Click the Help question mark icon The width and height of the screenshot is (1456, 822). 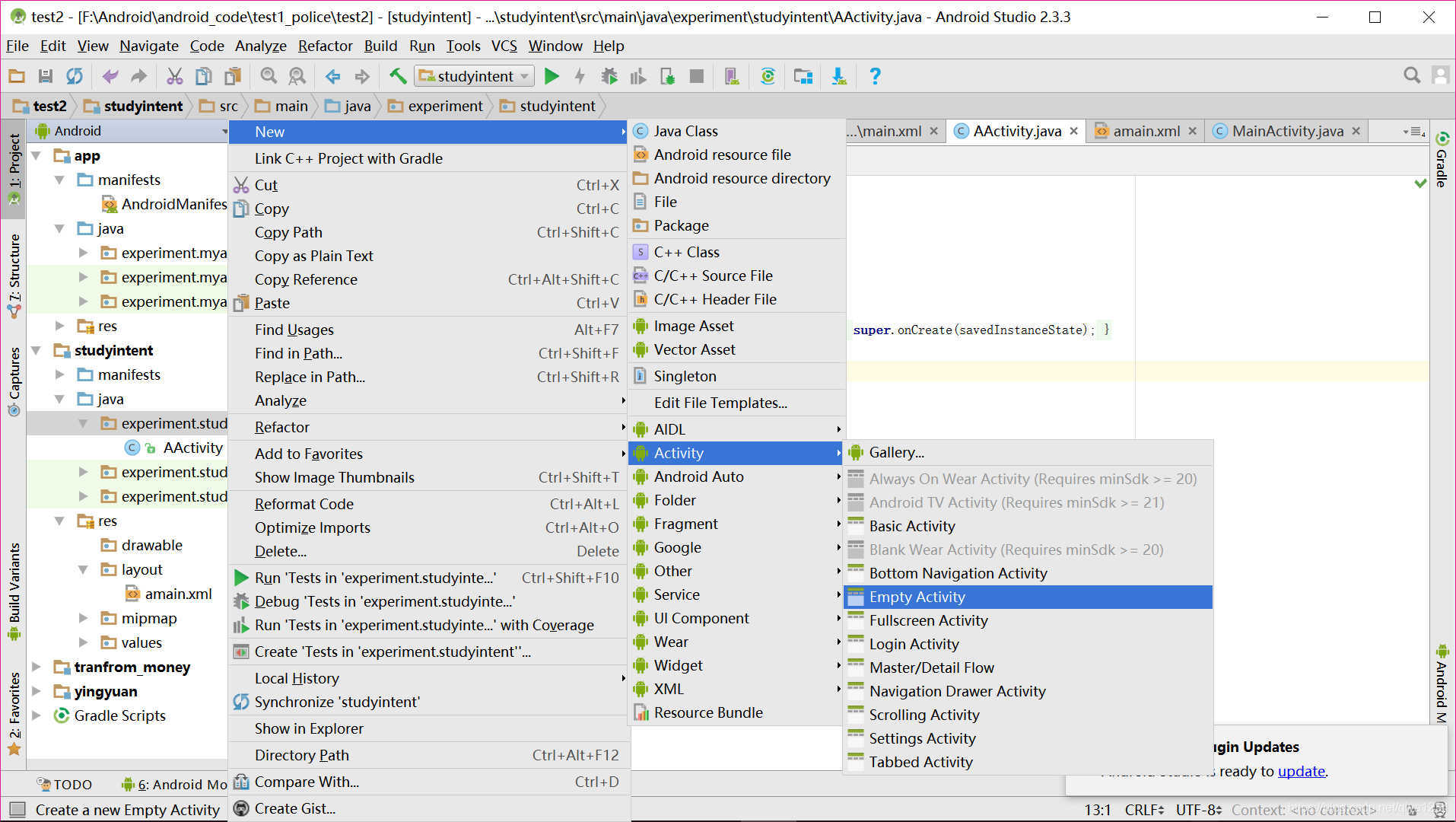[x=875, y=76]
